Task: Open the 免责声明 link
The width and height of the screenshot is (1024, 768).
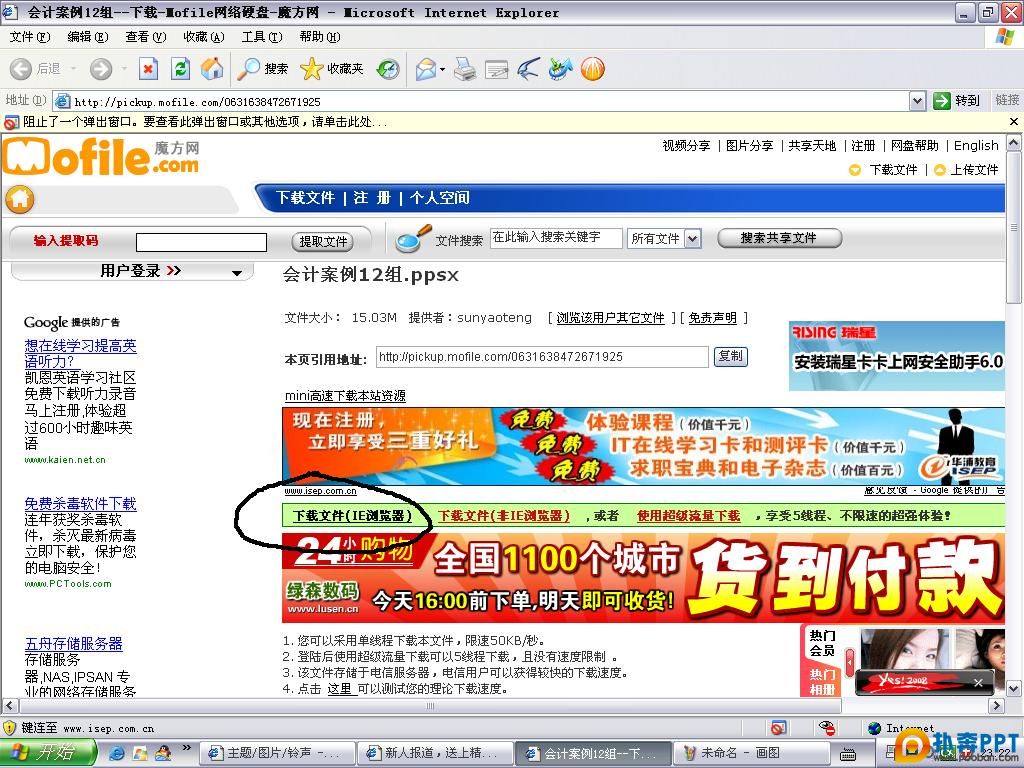Action: 712,318
